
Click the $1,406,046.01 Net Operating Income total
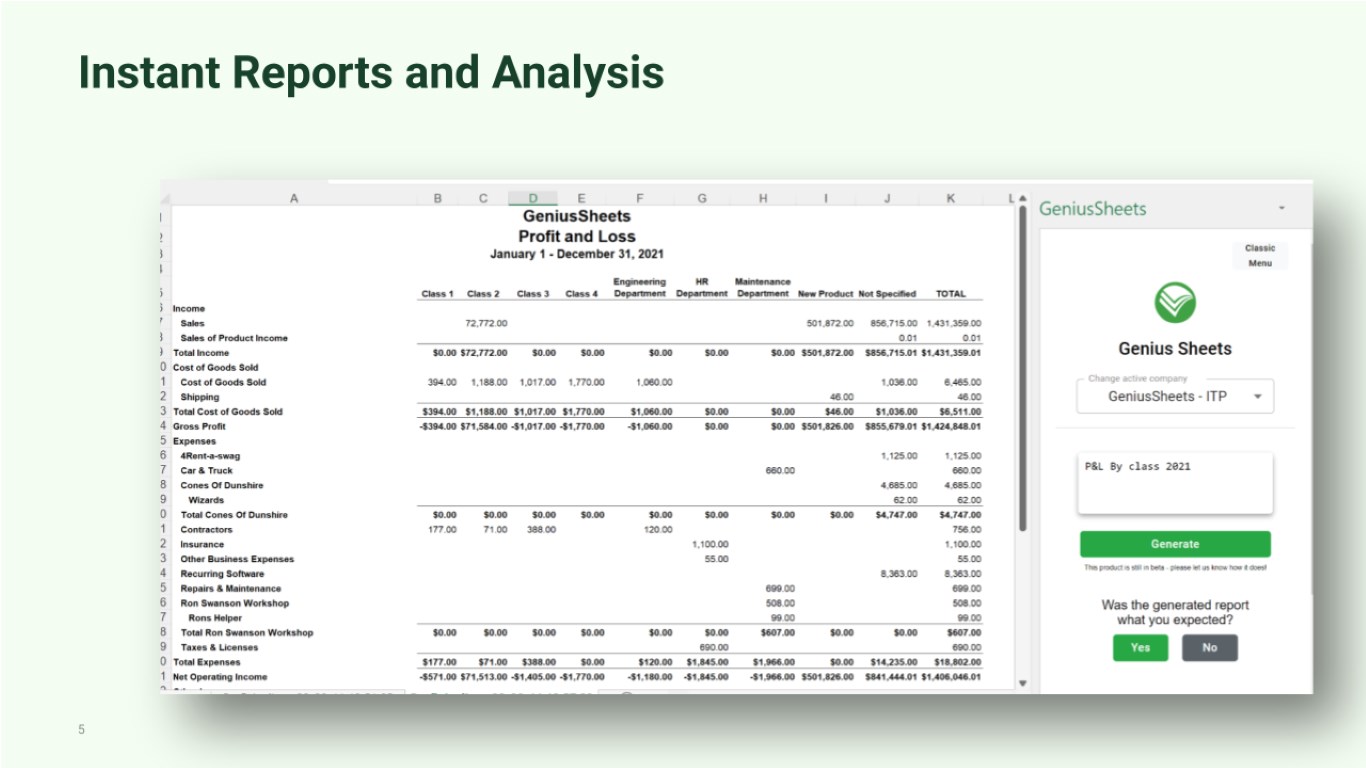click(950, 677)
